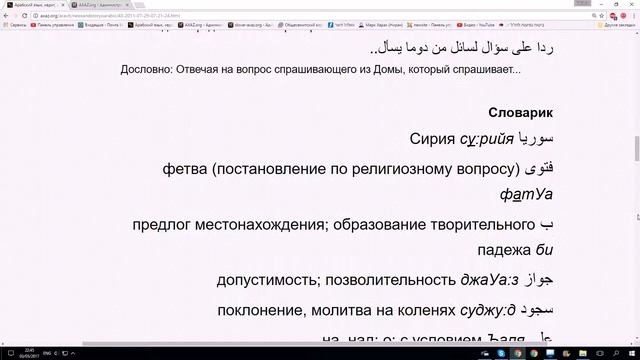Click the Arabic word جواز
Screen dimensions: 640x360
click(x=539, y=280)
